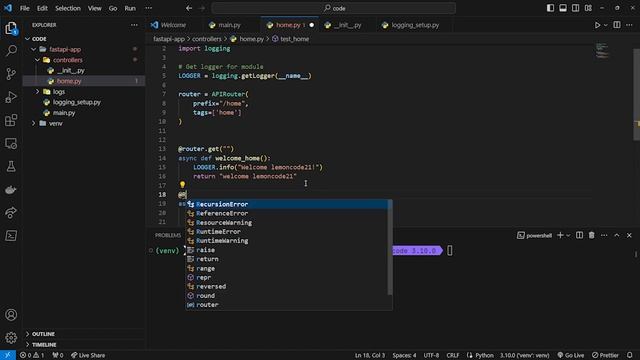Click Go Live in status bar

(x=571, y=355)
